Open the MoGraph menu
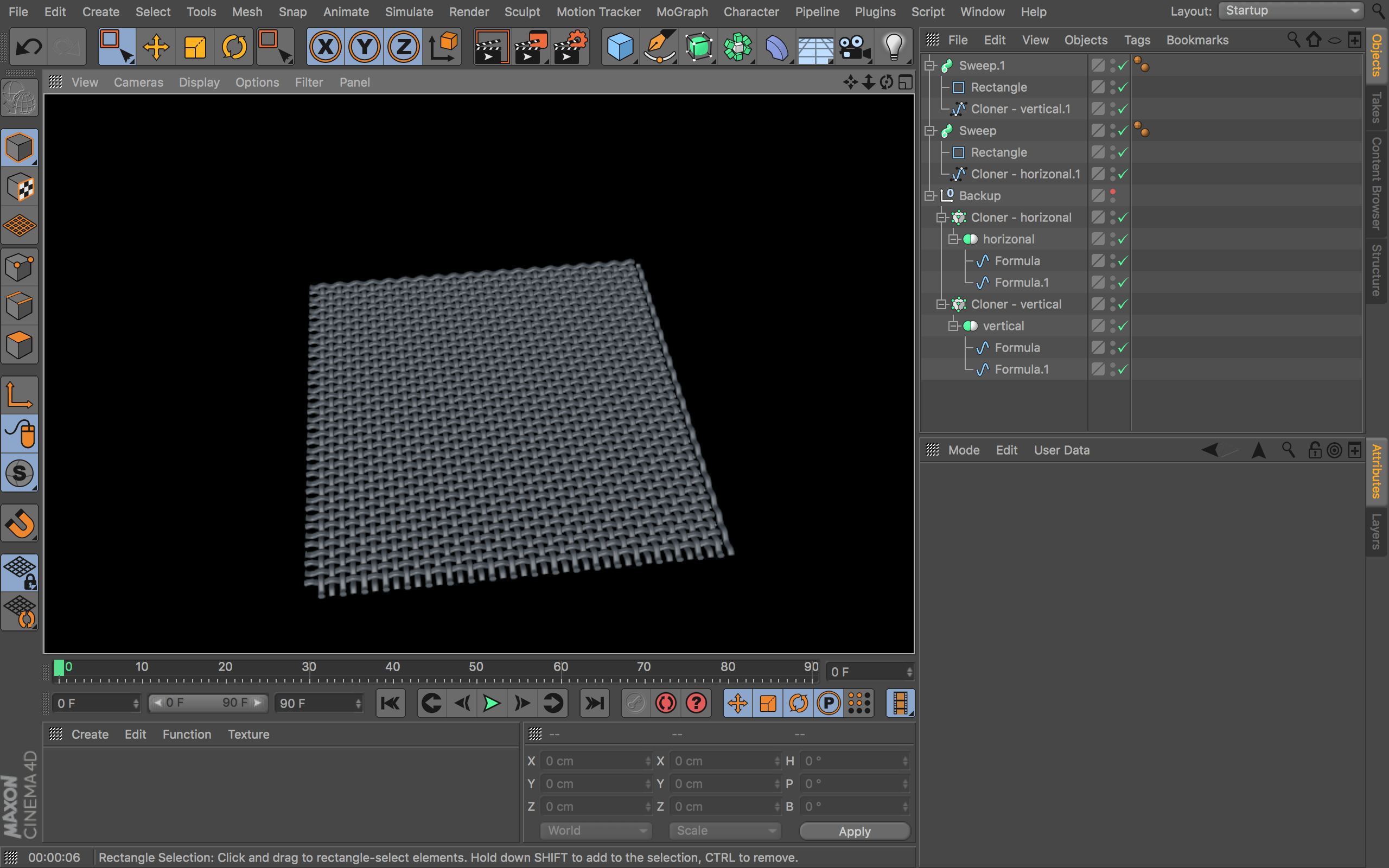1389x868 pixels. 682,11
